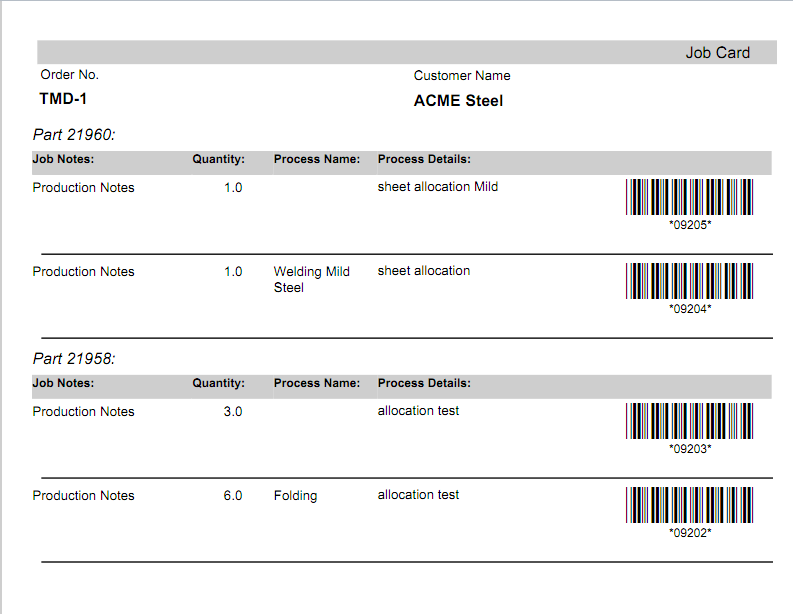This screenshot has width=793, height=614.
Task: Click the barcode labeled *09205*
Action: (689, 197)
